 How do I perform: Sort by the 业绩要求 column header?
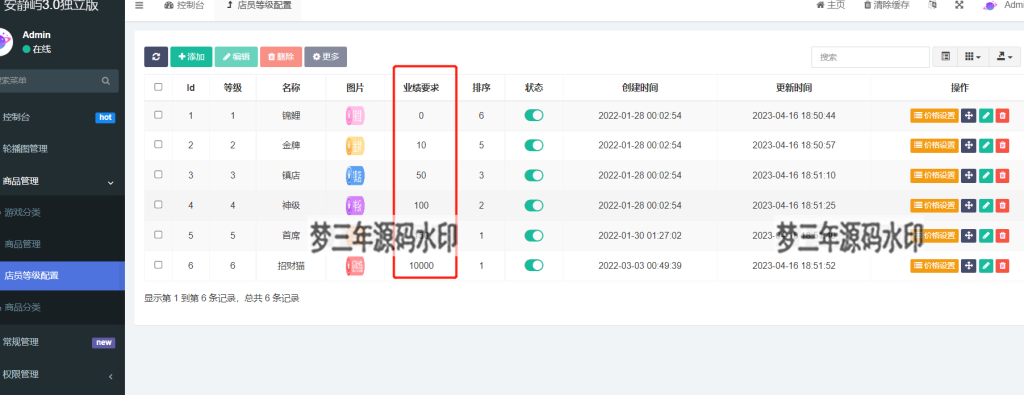coord(421,87)
